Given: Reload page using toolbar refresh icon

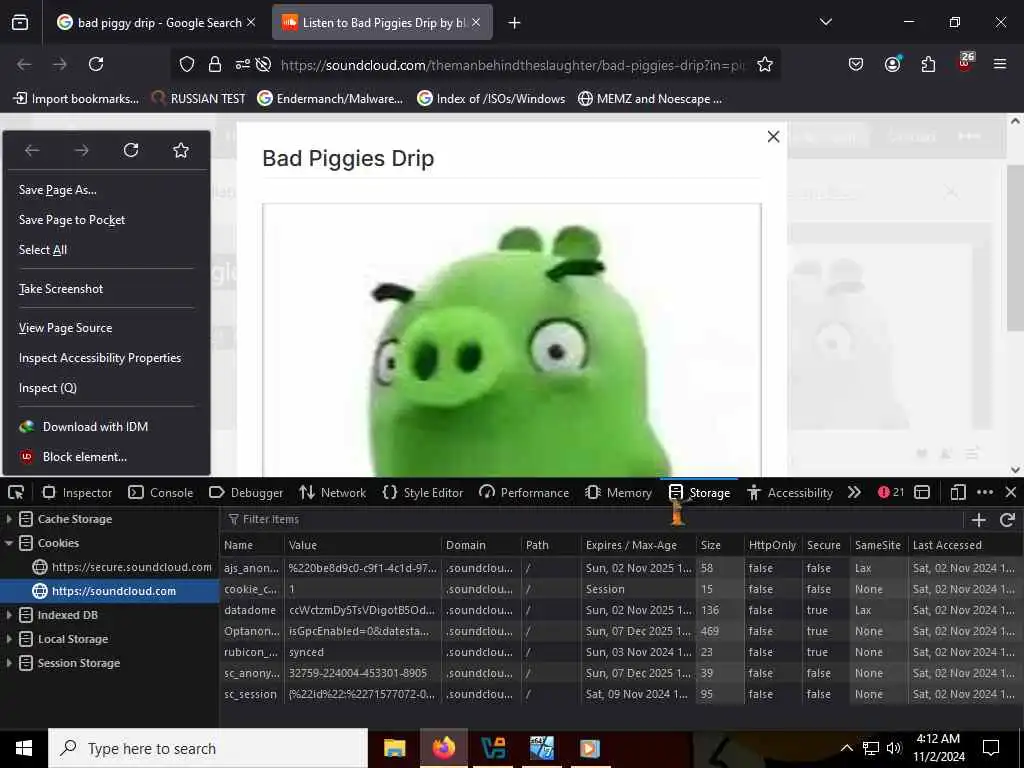Looking at the screenshot, I should [x=96, y=64].
